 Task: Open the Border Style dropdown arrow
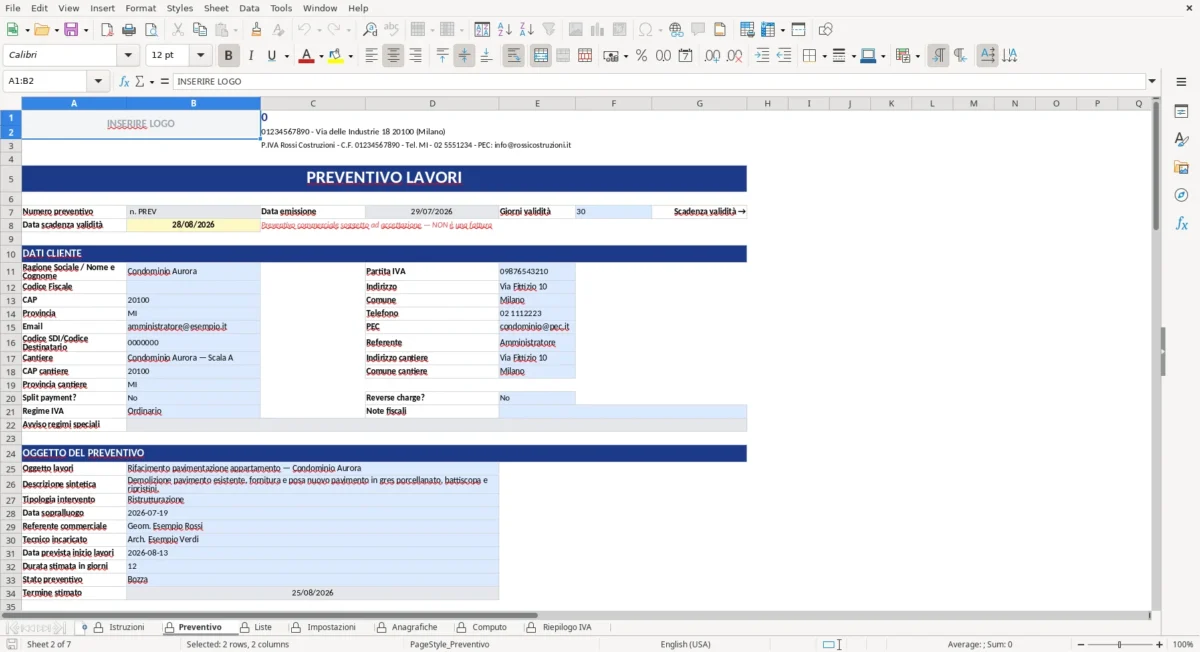pyautogui.click(x=853, y=56)
